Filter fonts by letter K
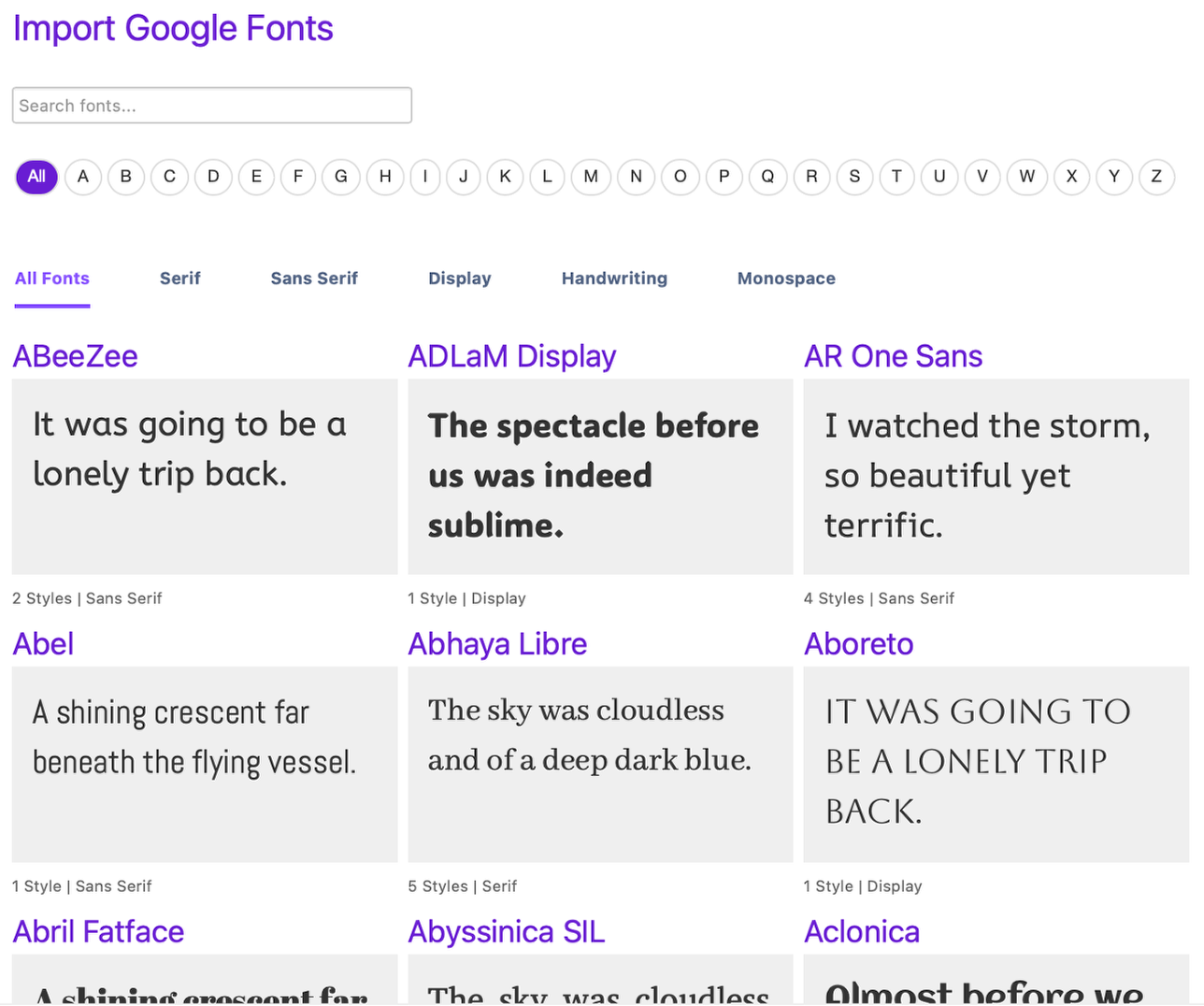 tap(506, 177)
